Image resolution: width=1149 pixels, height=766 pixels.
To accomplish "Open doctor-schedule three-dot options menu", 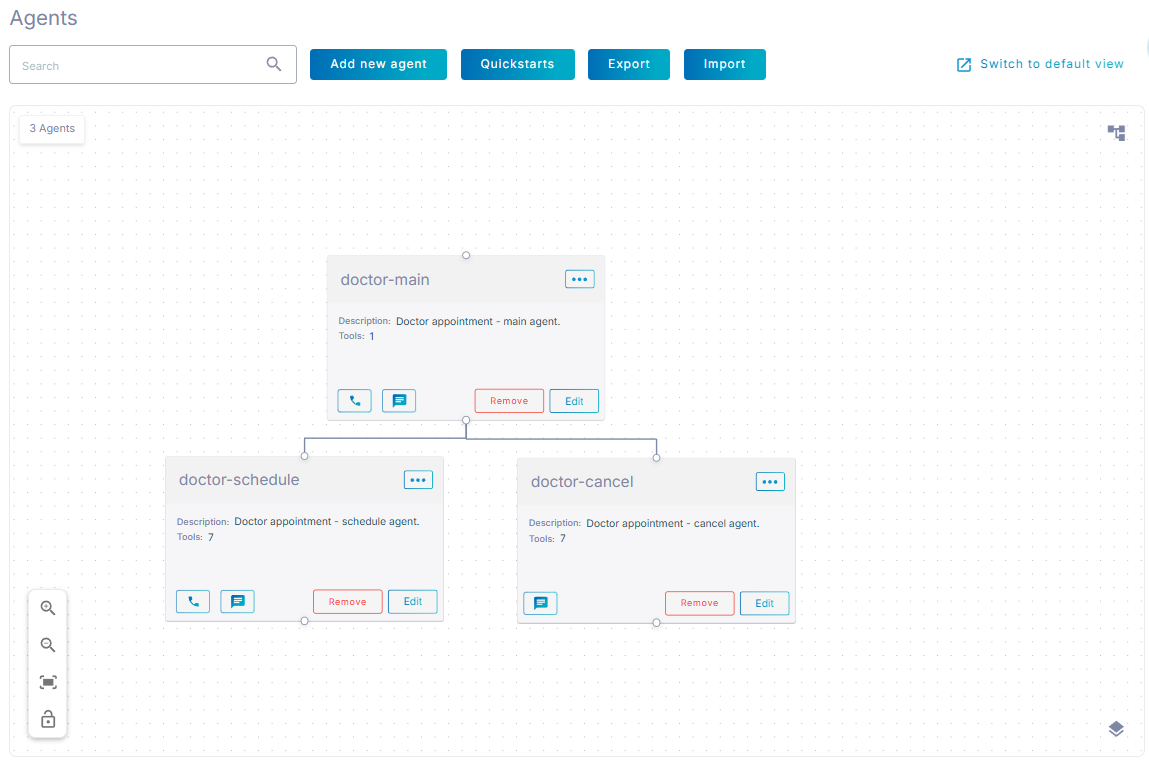I will pyautogui.click(x=418, y=480).
